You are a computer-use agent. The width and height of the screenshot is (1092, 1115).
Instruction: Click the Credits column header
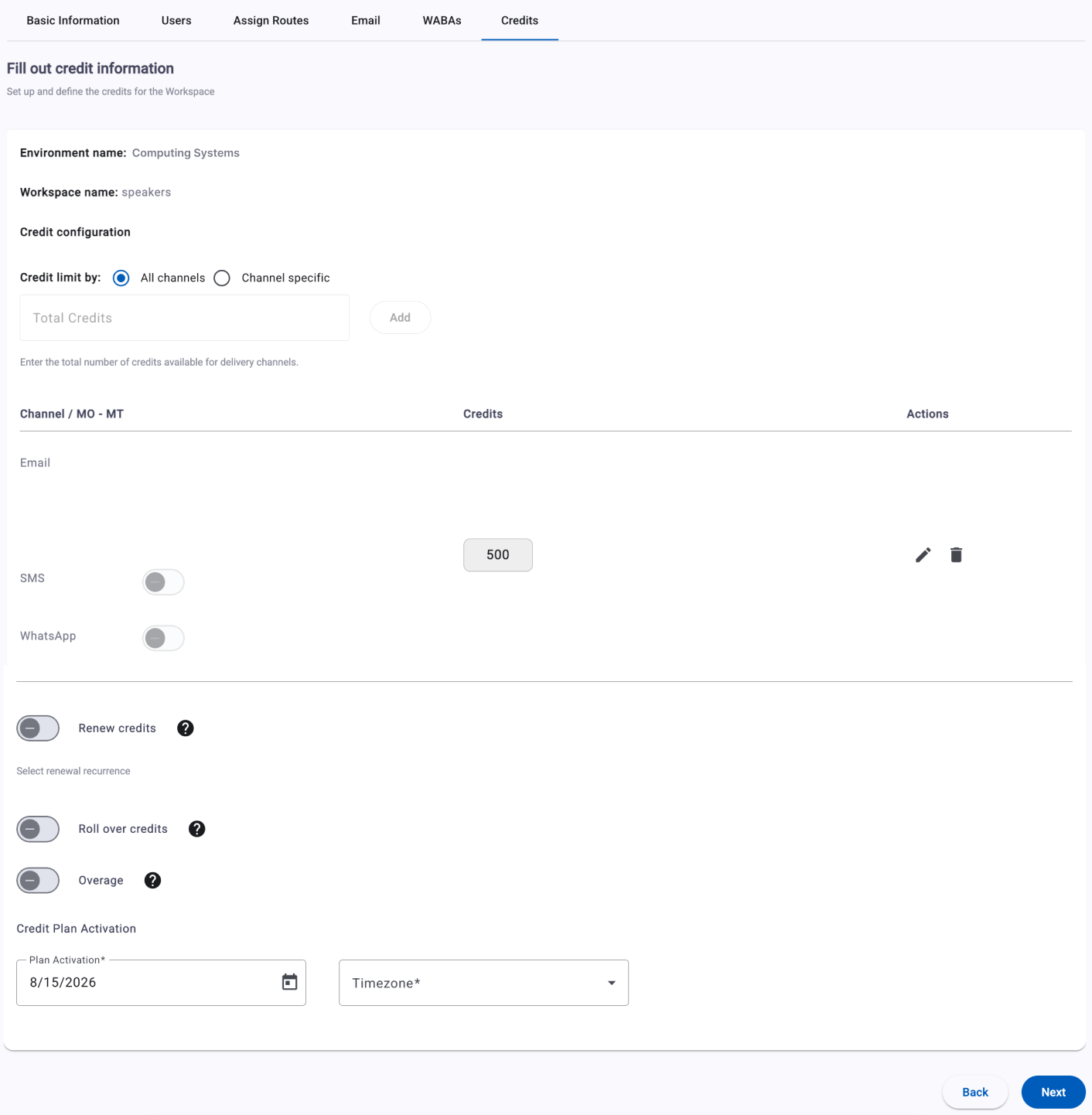[483, 414]
